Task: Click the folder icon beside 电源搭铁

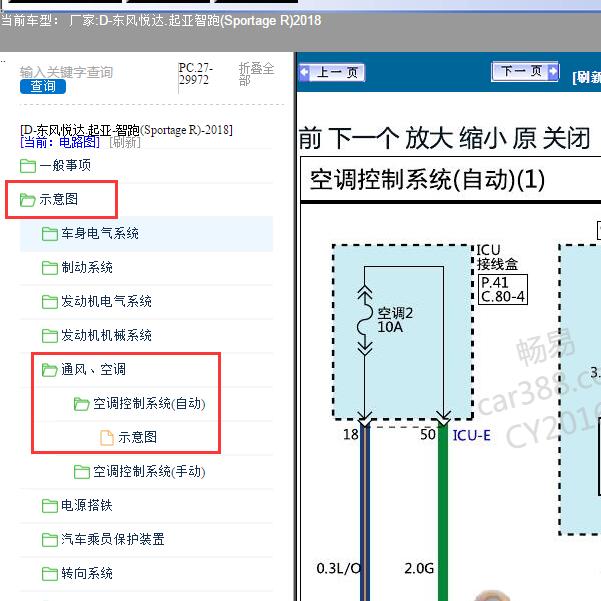Action: coord(50,506)
